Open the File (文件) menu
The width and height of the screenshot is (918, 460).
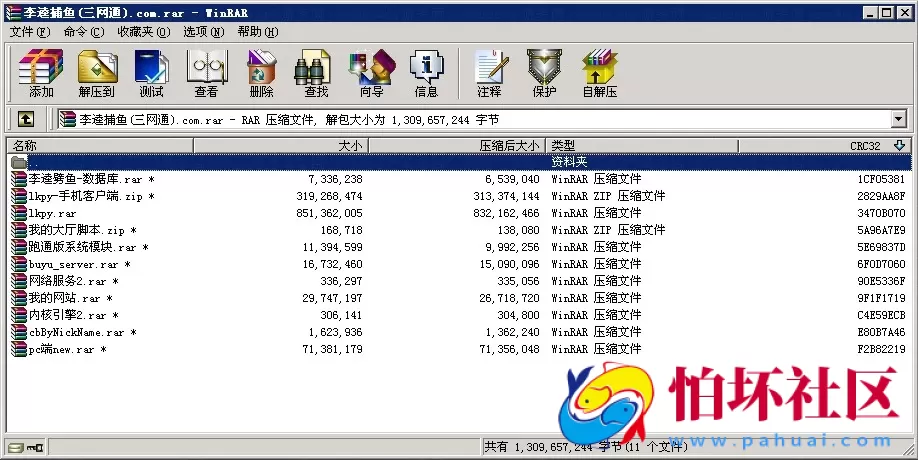(x=30, y=32)
